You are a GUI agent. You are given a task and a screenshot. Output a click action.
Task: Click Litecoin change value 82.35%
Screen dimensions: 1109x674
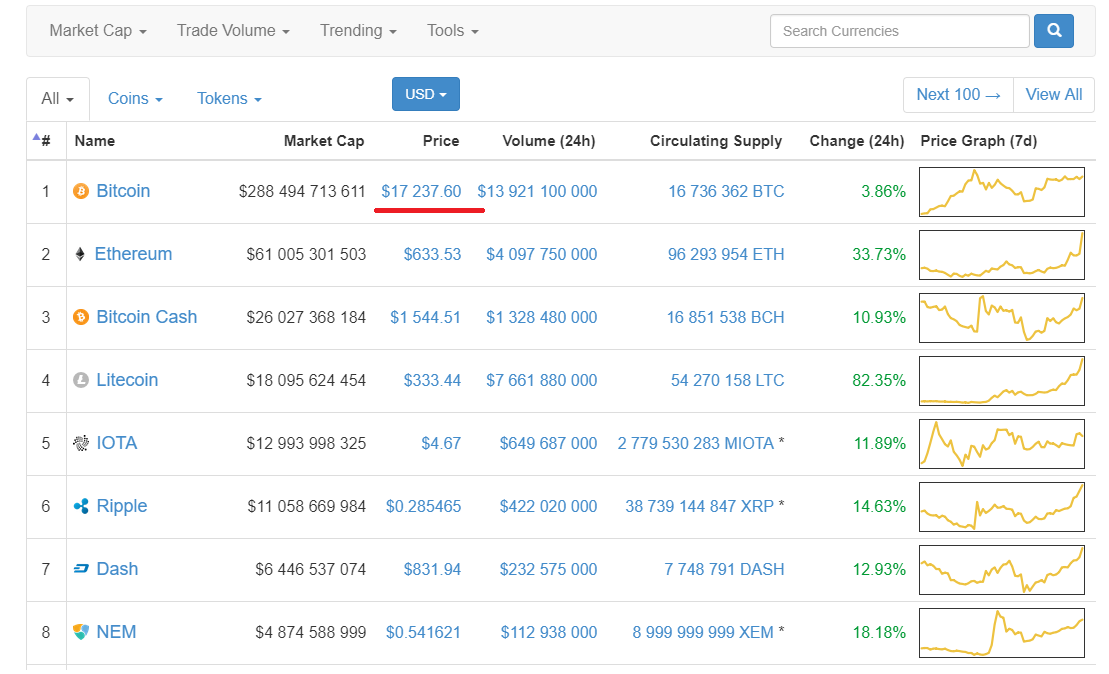coord(878,380)
